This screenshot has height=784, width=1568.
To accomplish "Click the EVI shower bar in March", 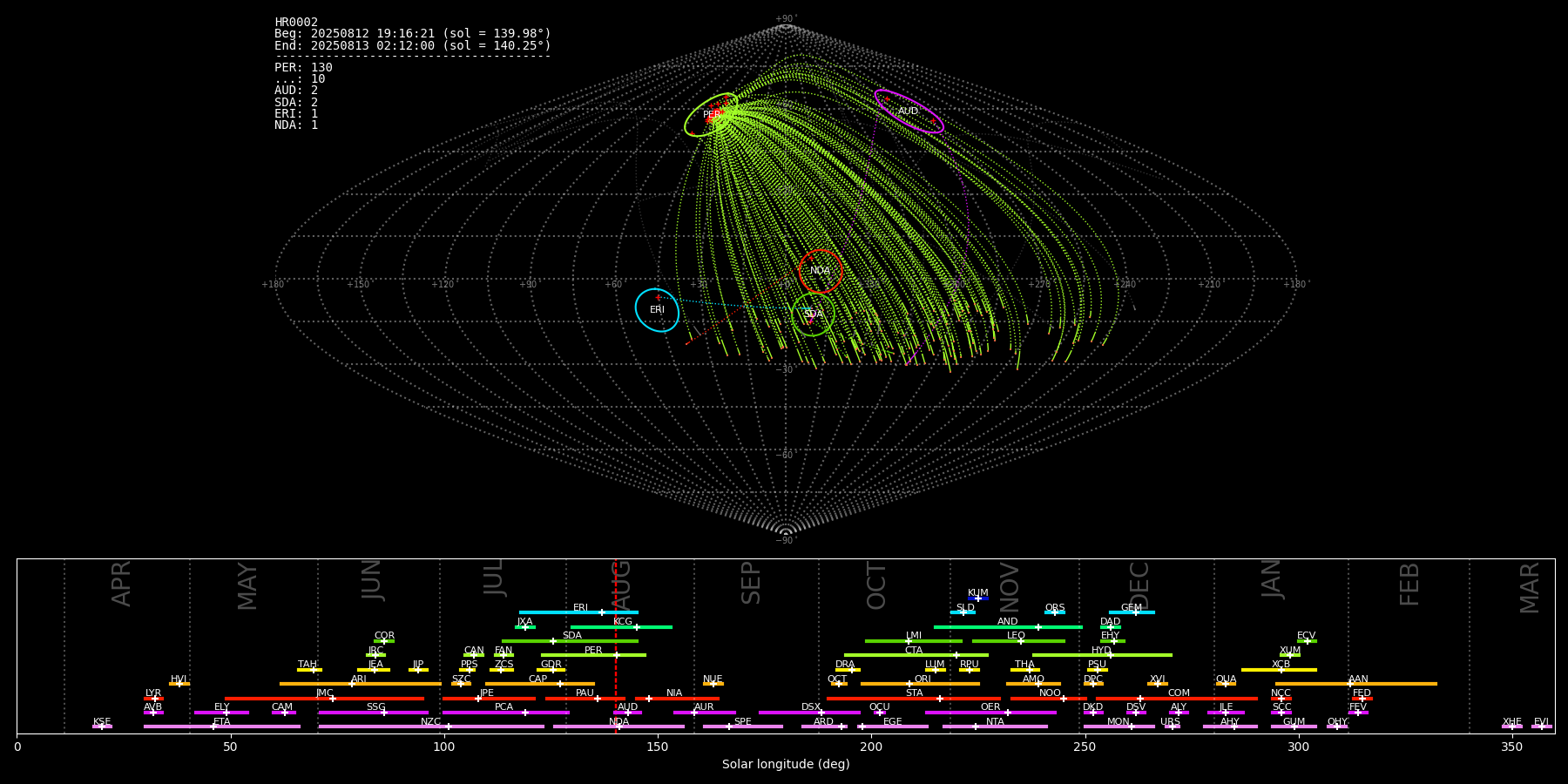I will pyautogui.click(x=1542, y=727).
